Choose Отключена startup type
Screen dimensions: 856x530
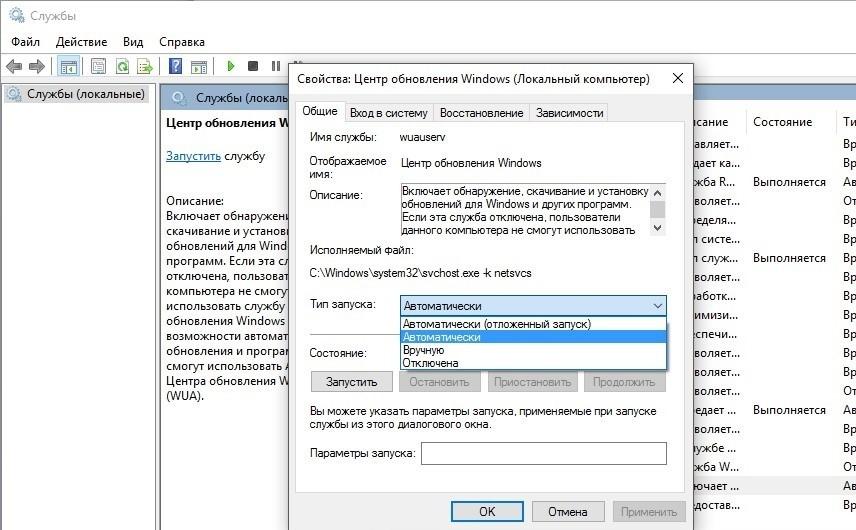coord(533,363)
